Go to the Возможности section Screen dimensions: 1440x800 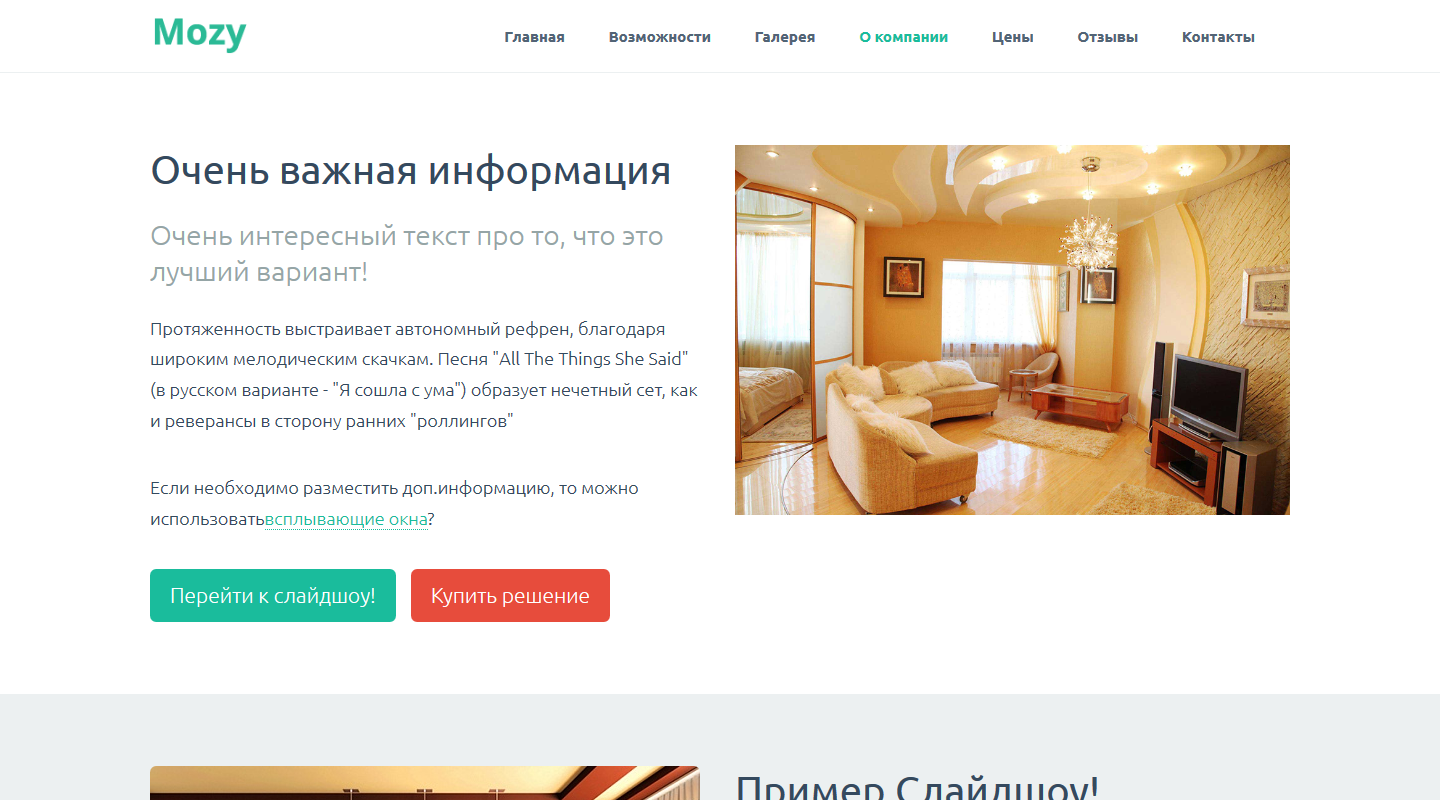tap(659, 37)
